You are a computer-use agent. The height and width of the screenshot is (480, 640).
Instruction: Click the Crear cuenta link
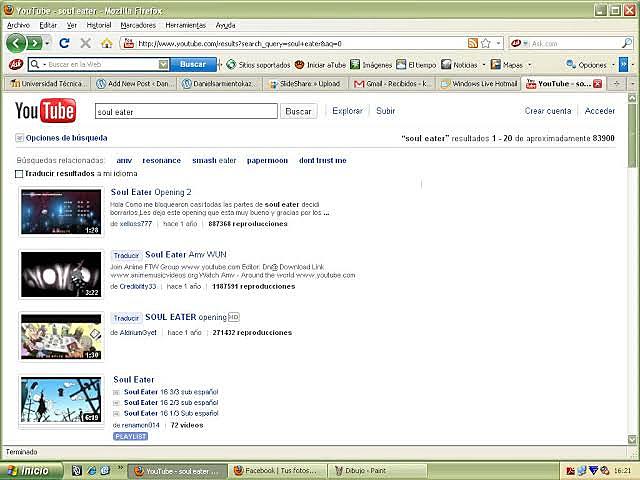click(x=548, y=111)
